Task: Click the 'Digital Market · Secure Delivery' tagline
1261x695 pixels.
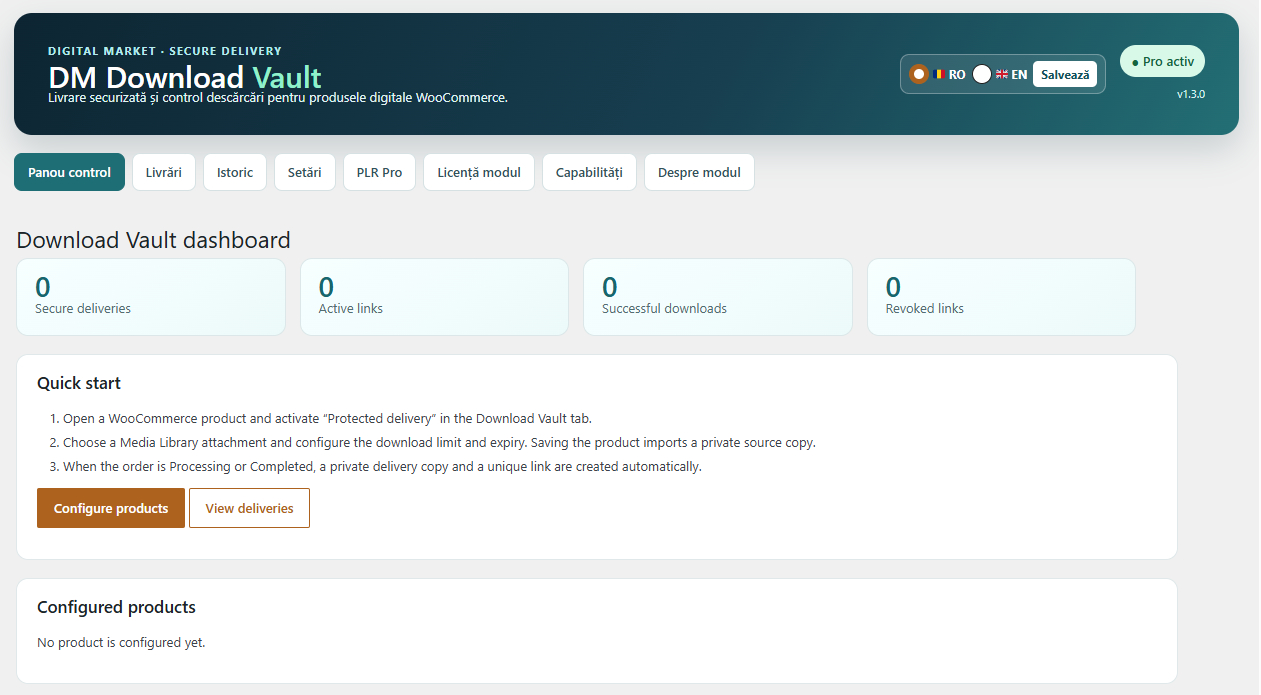Action: tap(165, 51)
